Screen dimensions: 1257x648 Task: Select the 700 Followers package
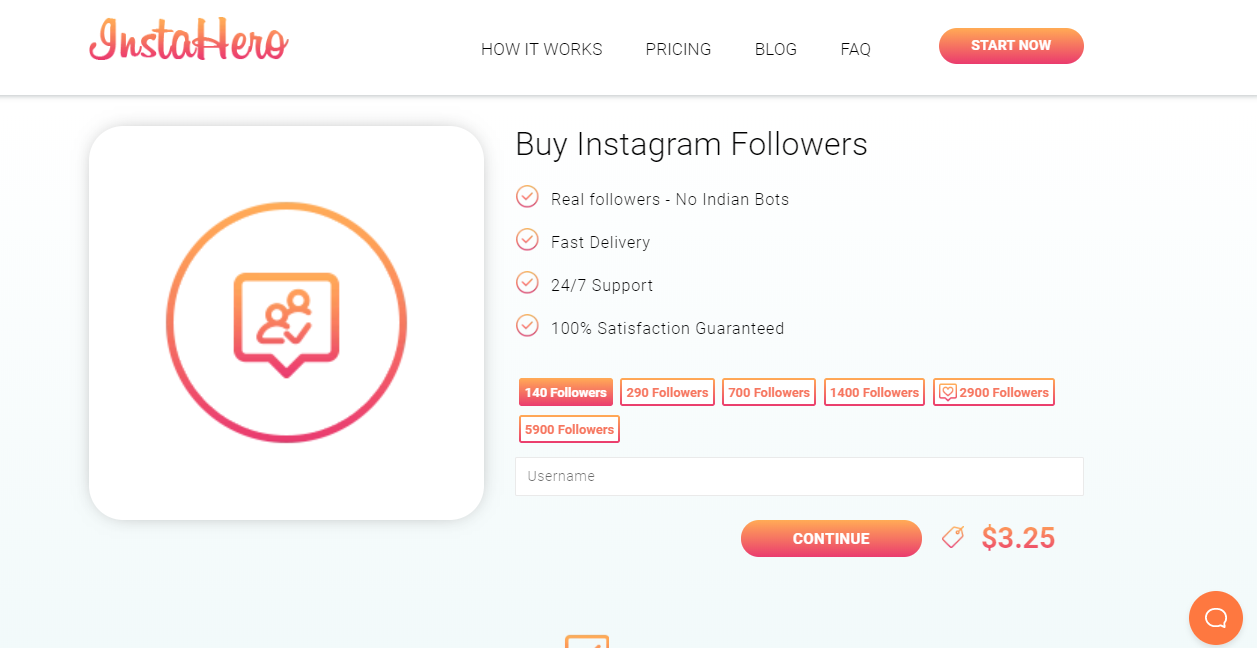[x=768, y=392]
